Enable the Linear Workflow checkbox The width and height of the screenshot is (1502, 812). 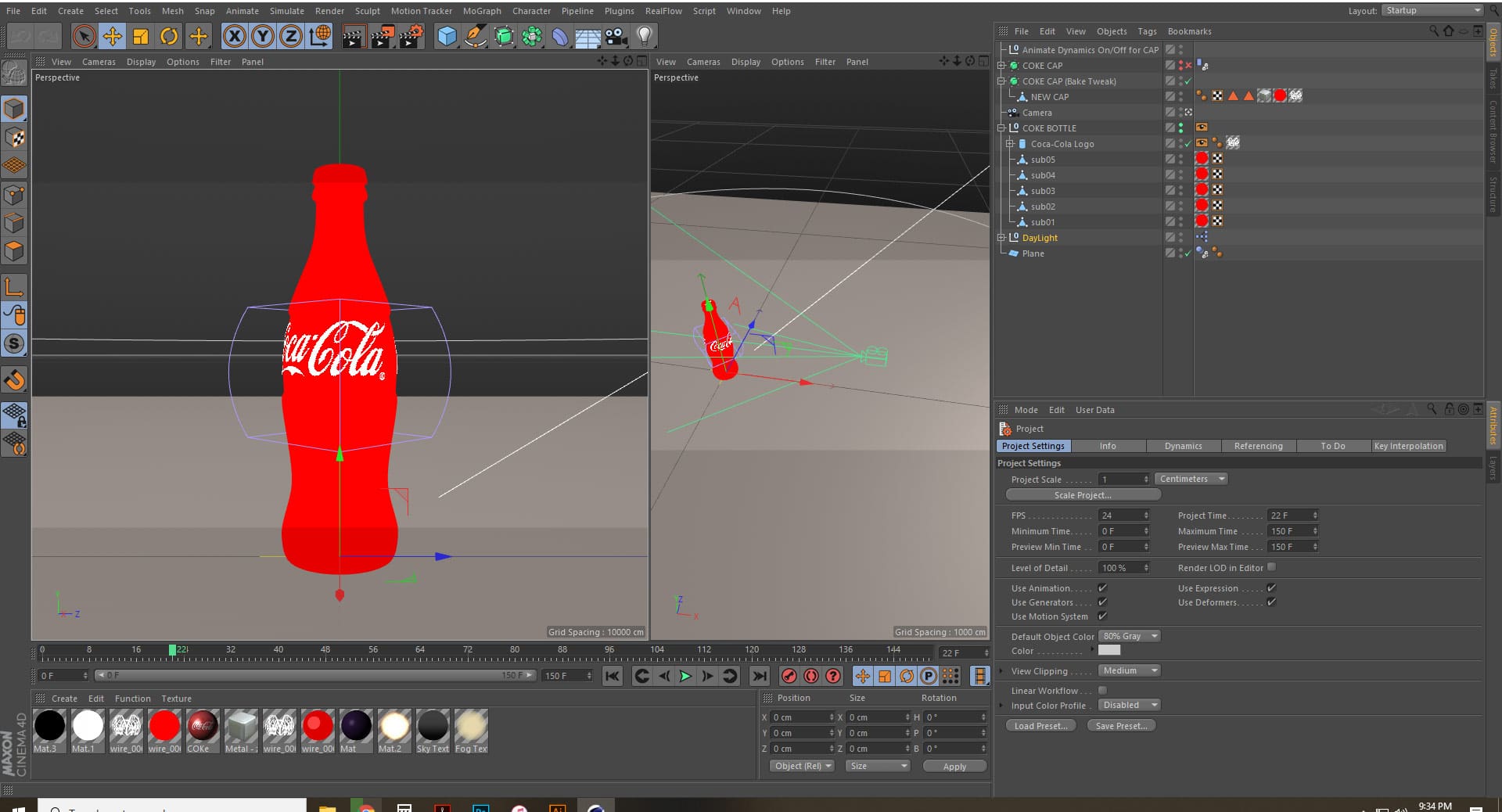coord(1102,691)
